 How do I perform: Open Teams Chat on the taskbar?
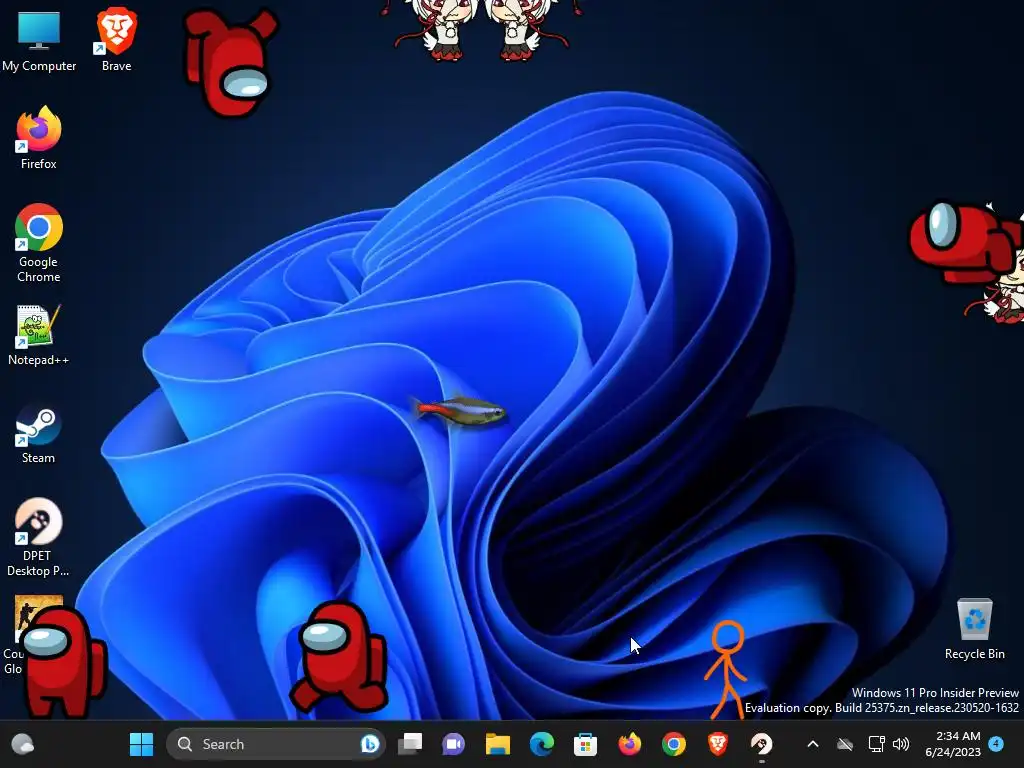coord(453,744)
